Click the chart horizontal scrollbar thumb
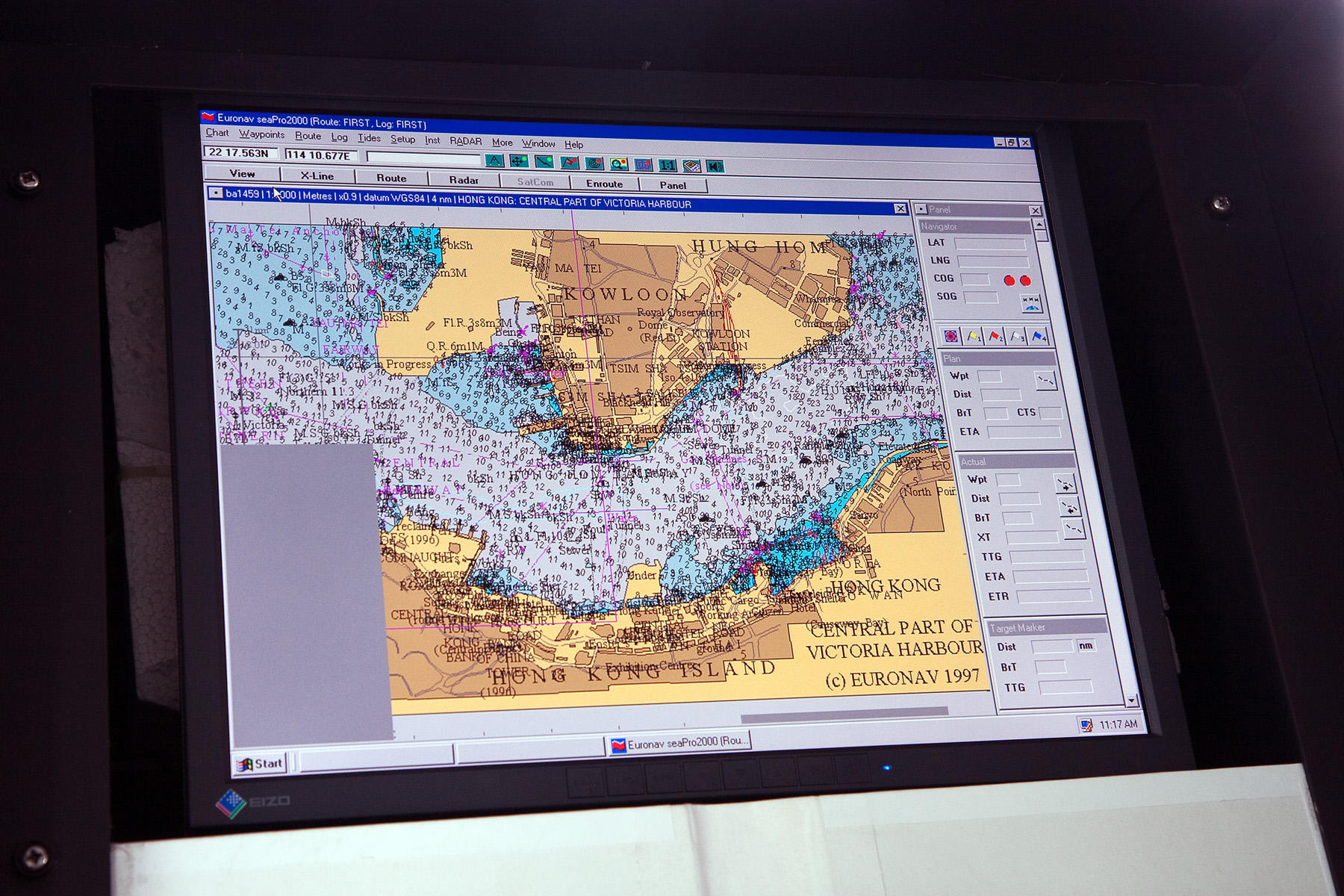1344x896 pixels. tap(844, 715)
